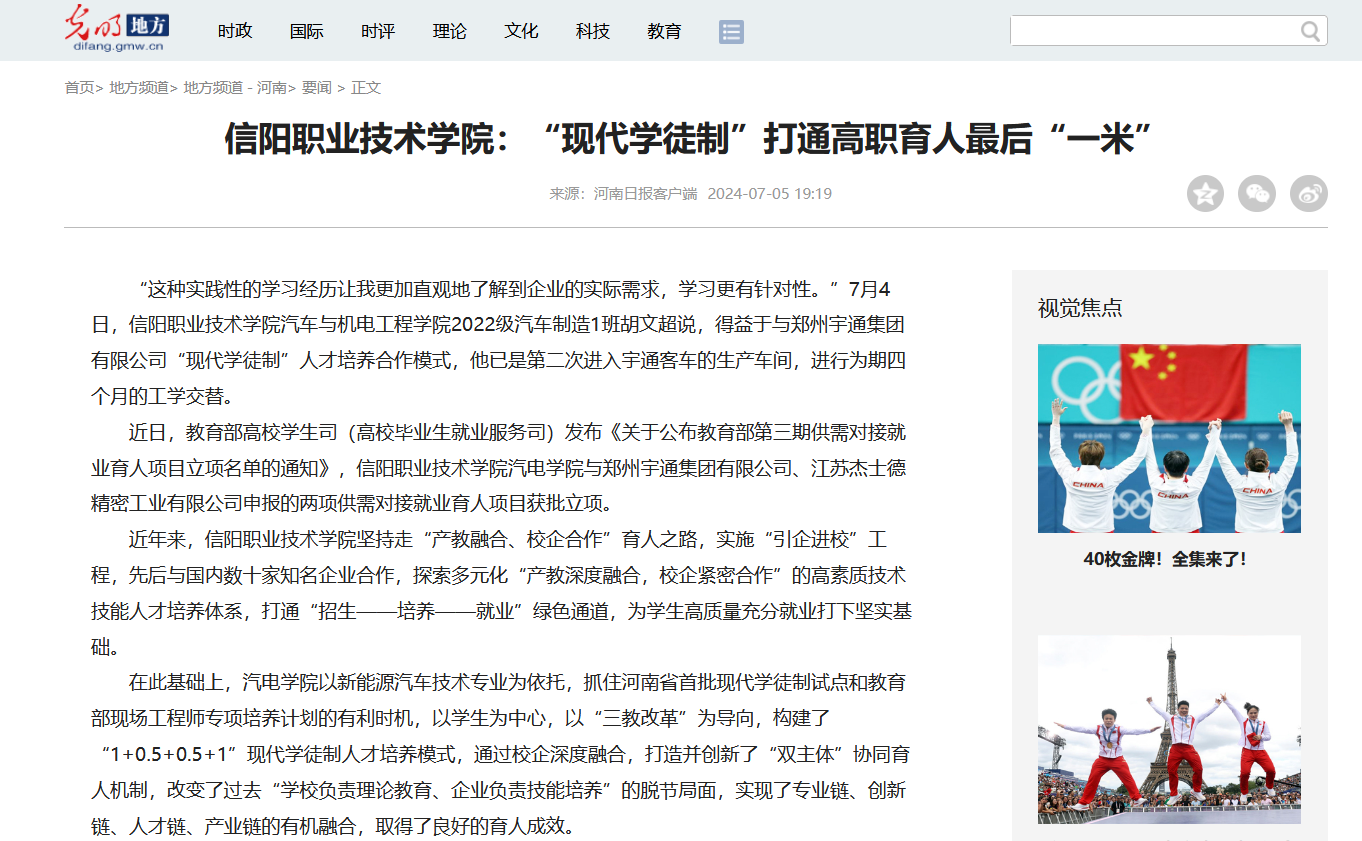
Task: Add article to favorites with star icon
Action: [x=1205, y=194]
